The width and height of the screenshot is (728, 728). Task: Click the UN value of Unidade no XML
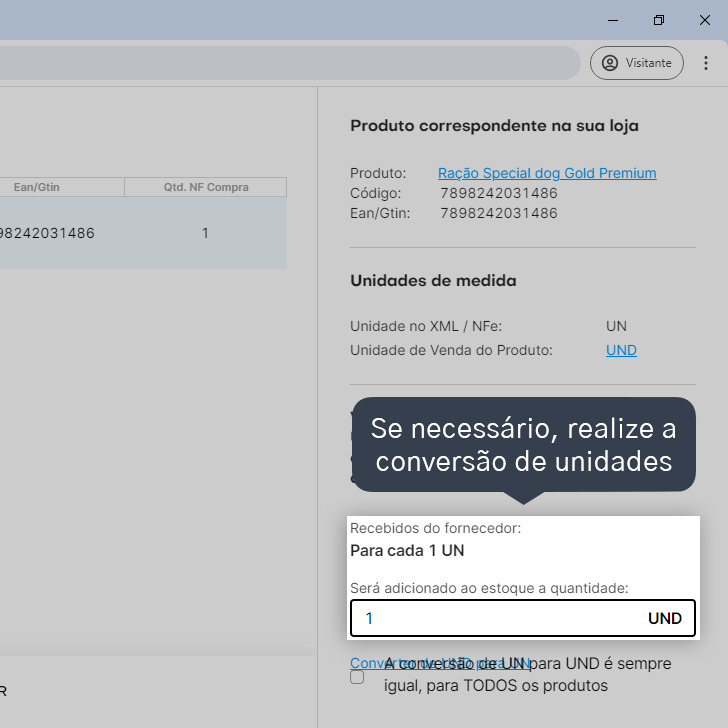(616, 326)
